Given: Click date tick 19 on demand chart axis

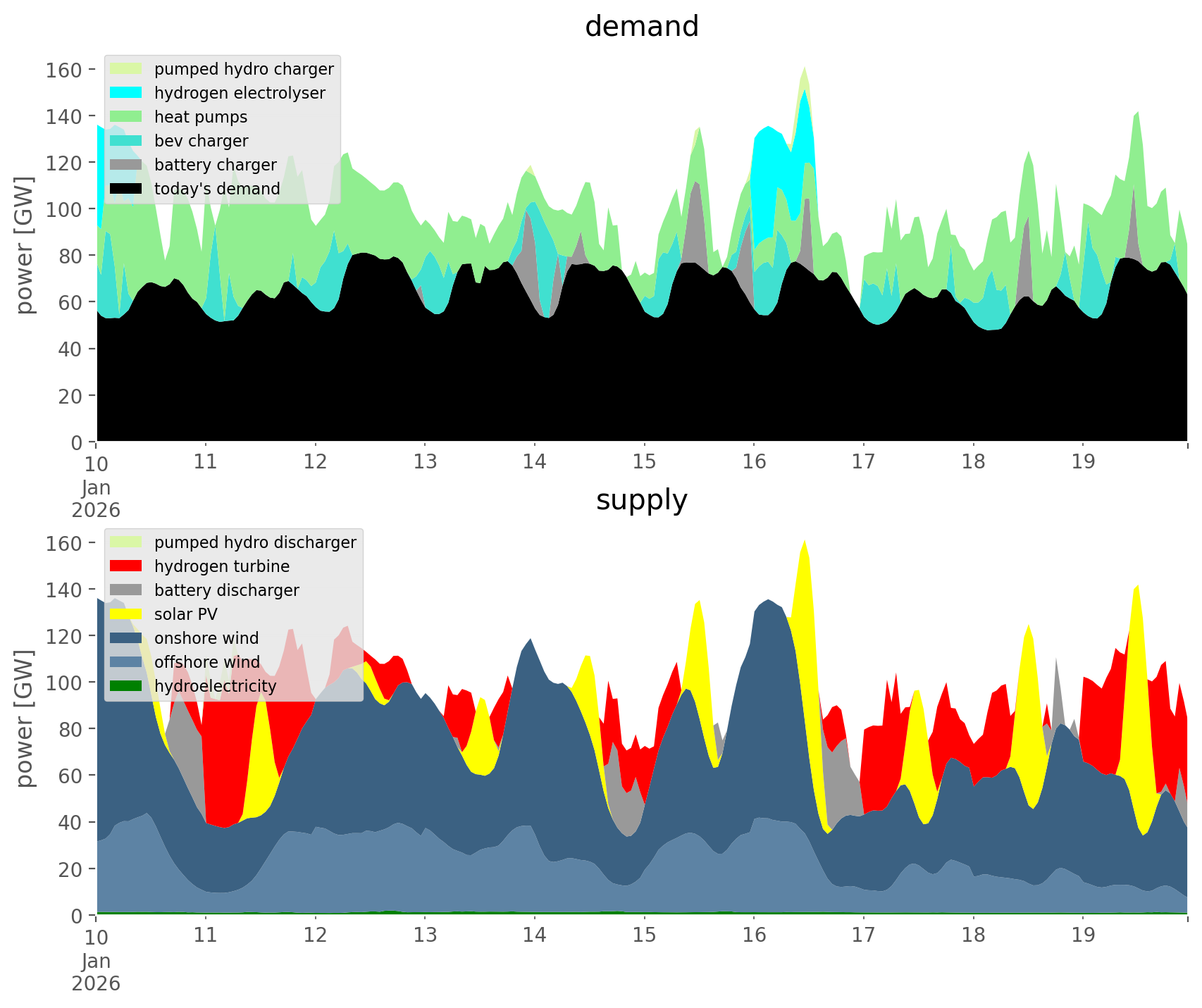Looking at the screenshot, I should pos(1083,462).
